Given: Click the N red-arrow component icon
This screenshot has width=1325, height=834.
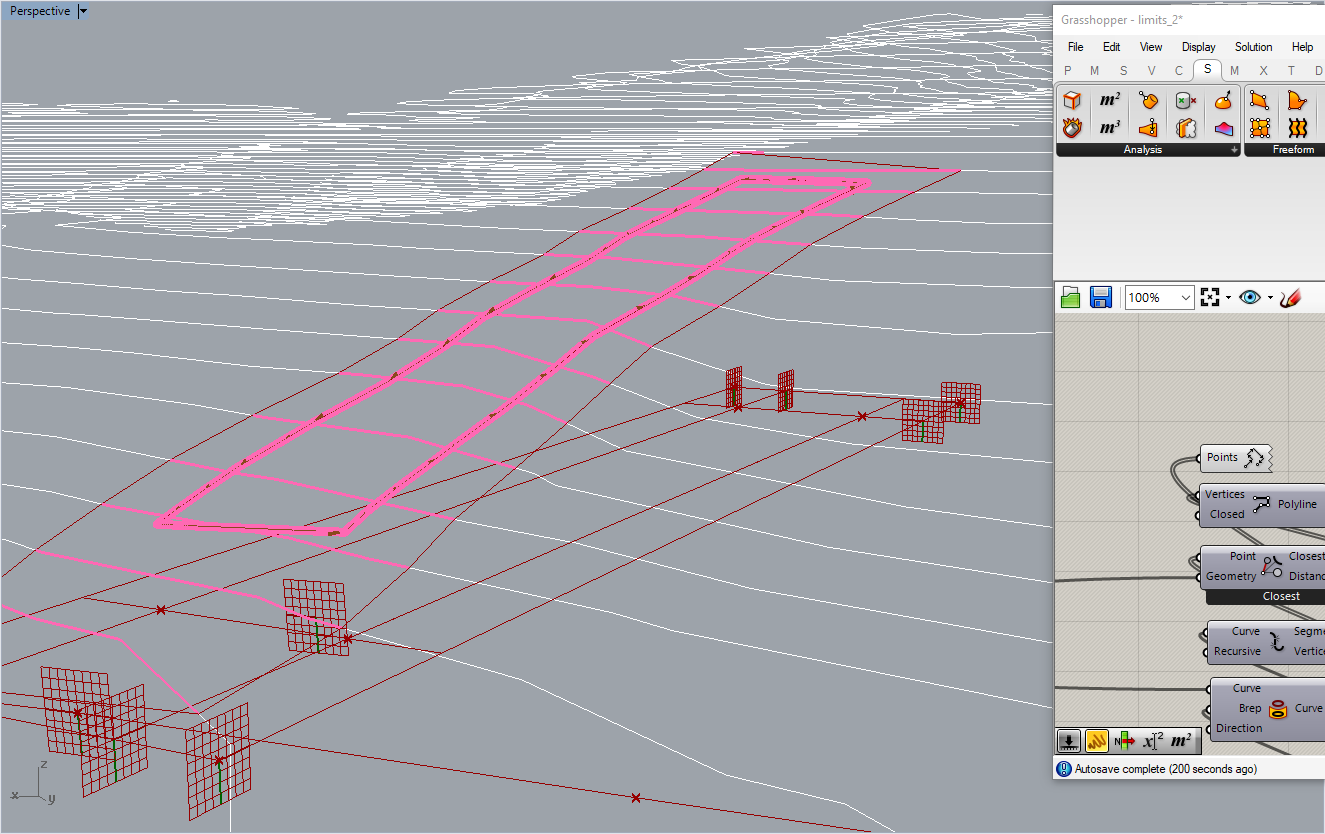Looking at the screenshot, I should [1125, 741].
